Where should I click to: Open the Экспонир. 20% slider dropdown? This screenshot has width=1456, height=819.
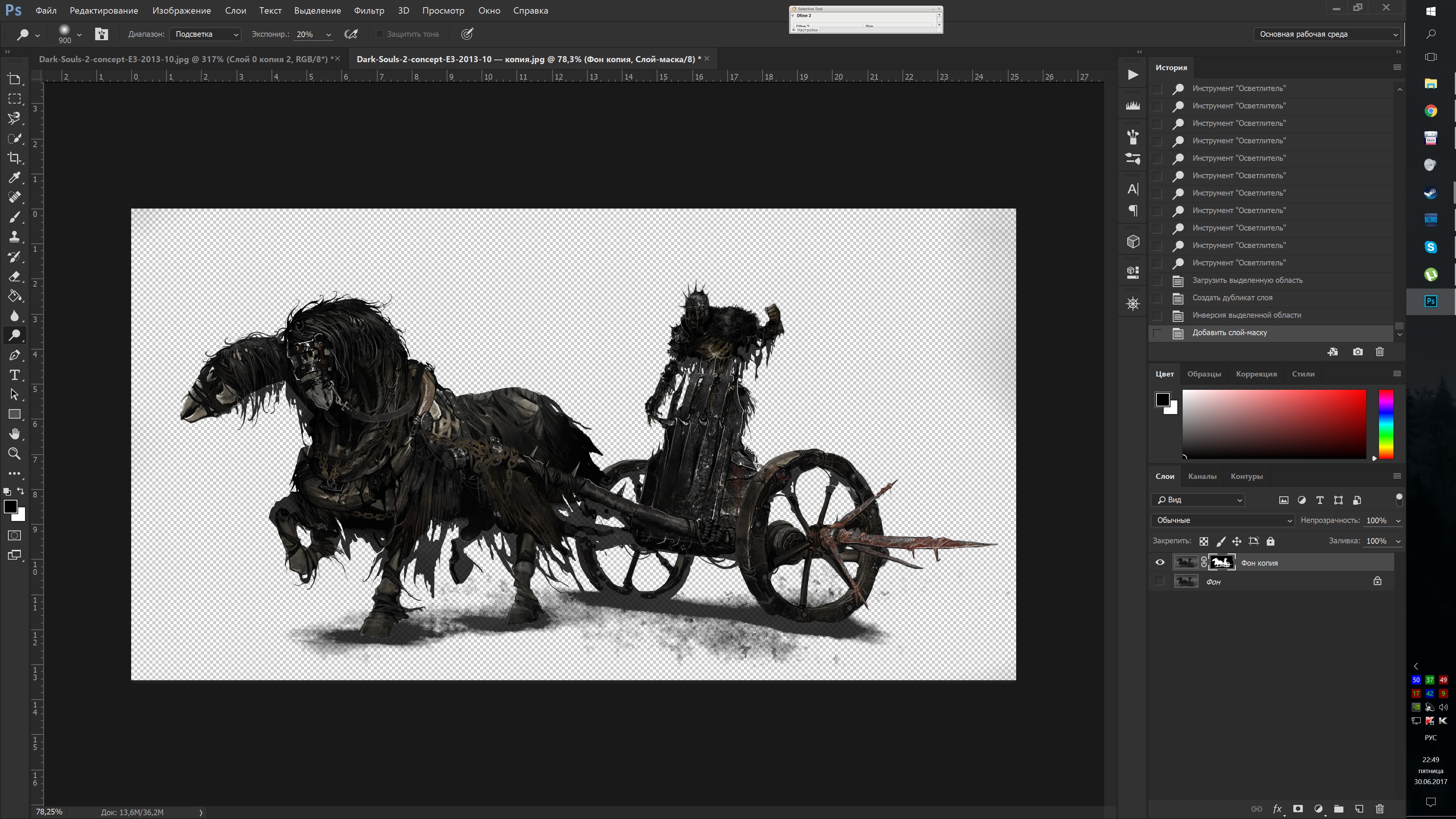(x=328, y=35)
